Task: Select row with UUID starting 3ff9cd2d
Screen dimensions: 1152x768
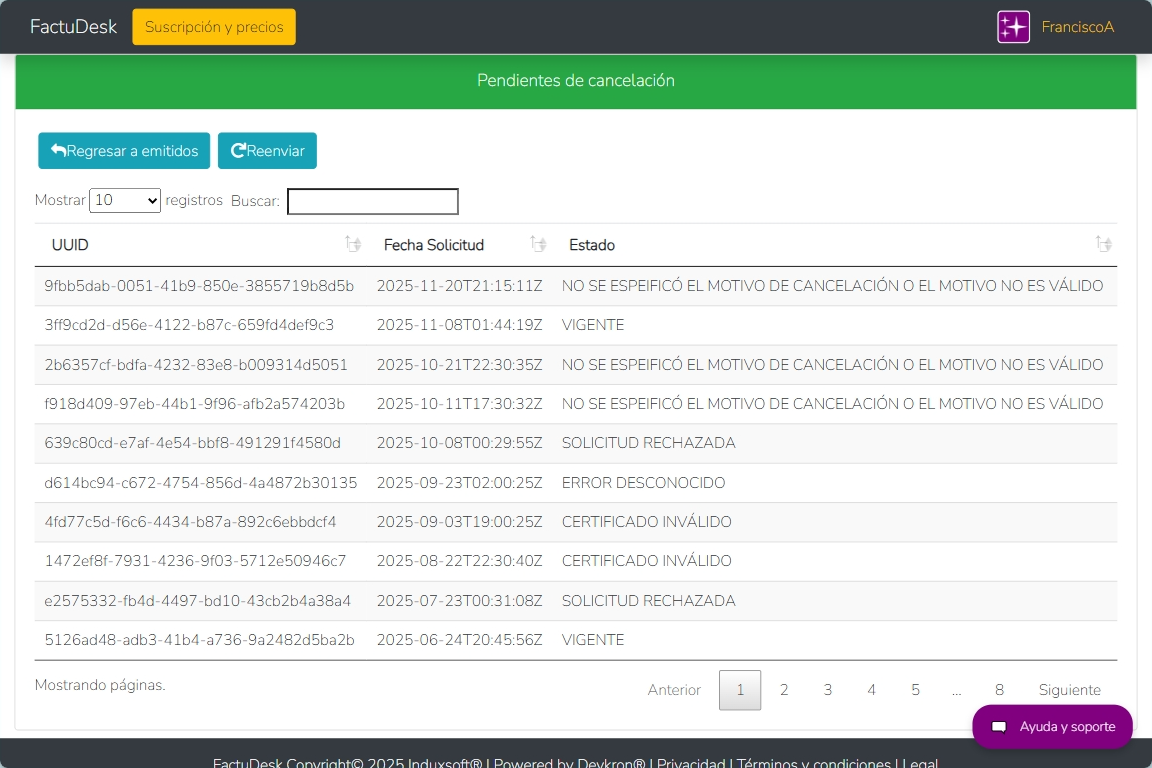Action: (189, 325)
